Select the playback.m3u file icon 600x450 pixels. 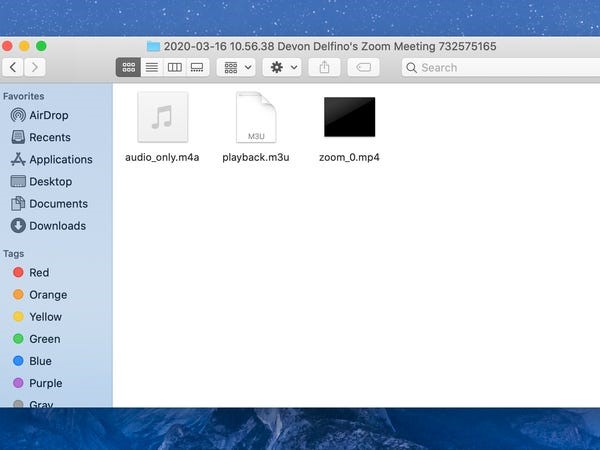click(x=256, y=117)
